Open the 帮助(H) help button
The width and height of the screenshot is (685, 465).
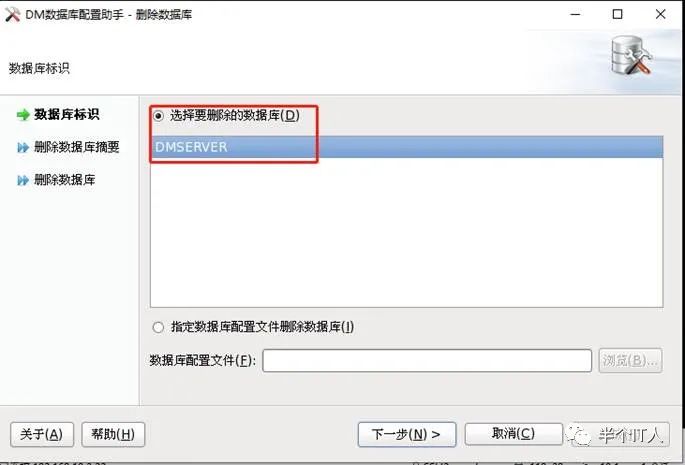[x=113, y=434]
